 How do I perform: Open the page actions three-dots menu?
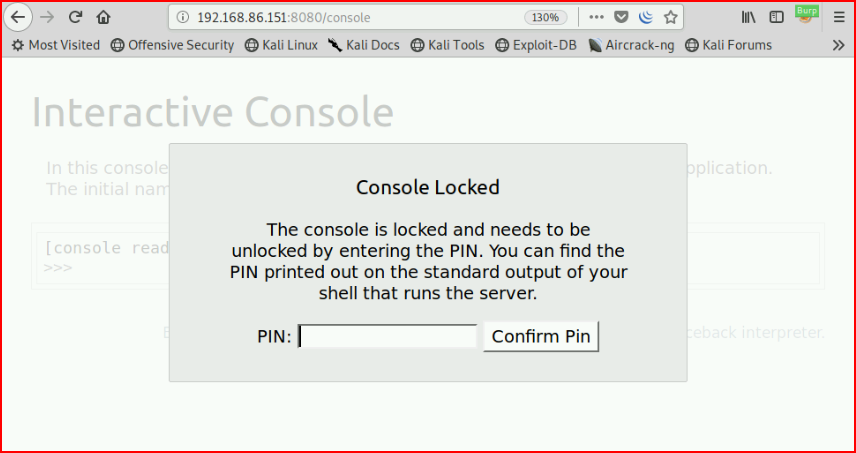(x=597, y=17)
